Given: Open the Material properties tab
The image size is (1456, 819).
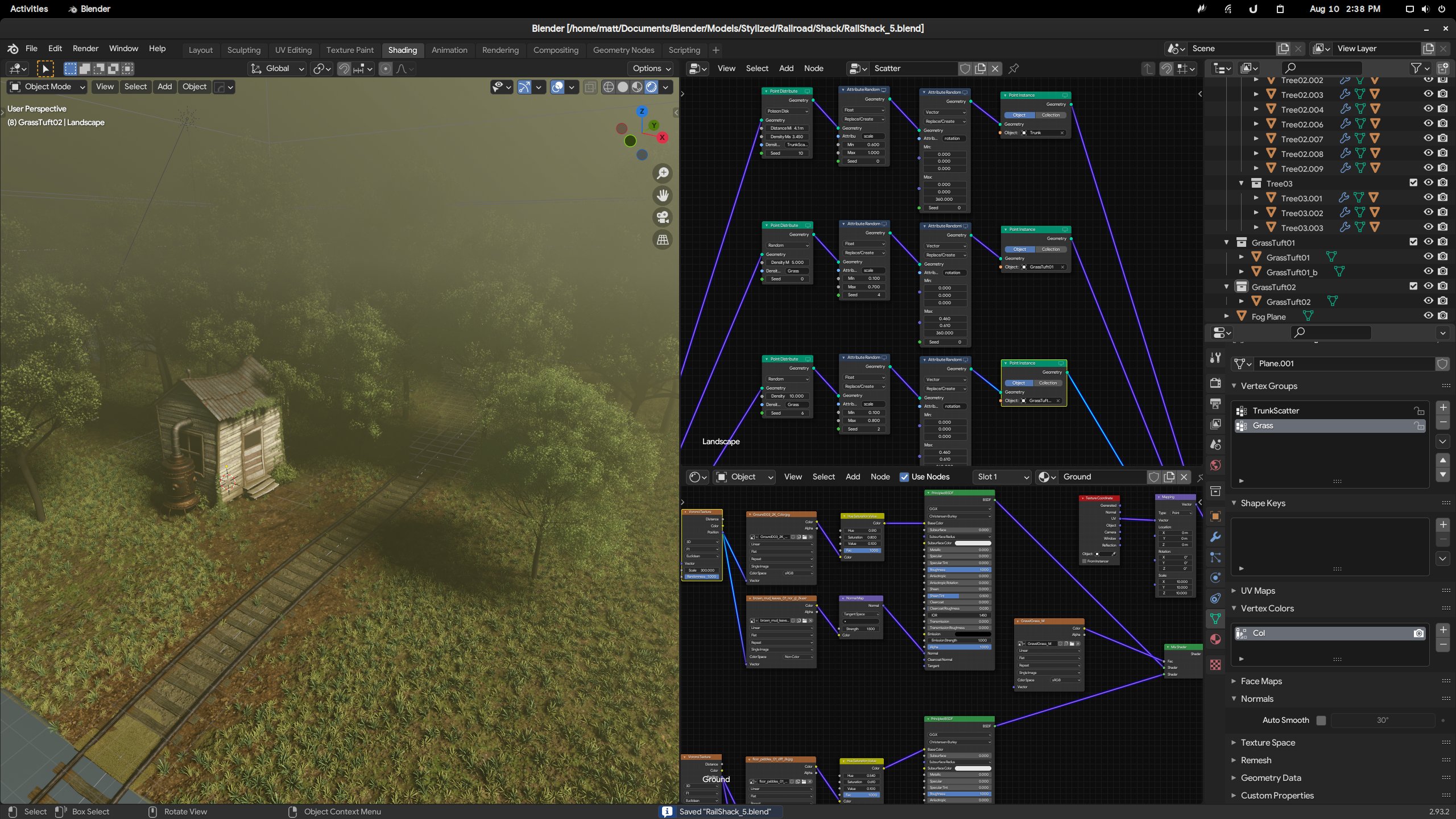Looking at the screenshot, I should coord(1215,639).
